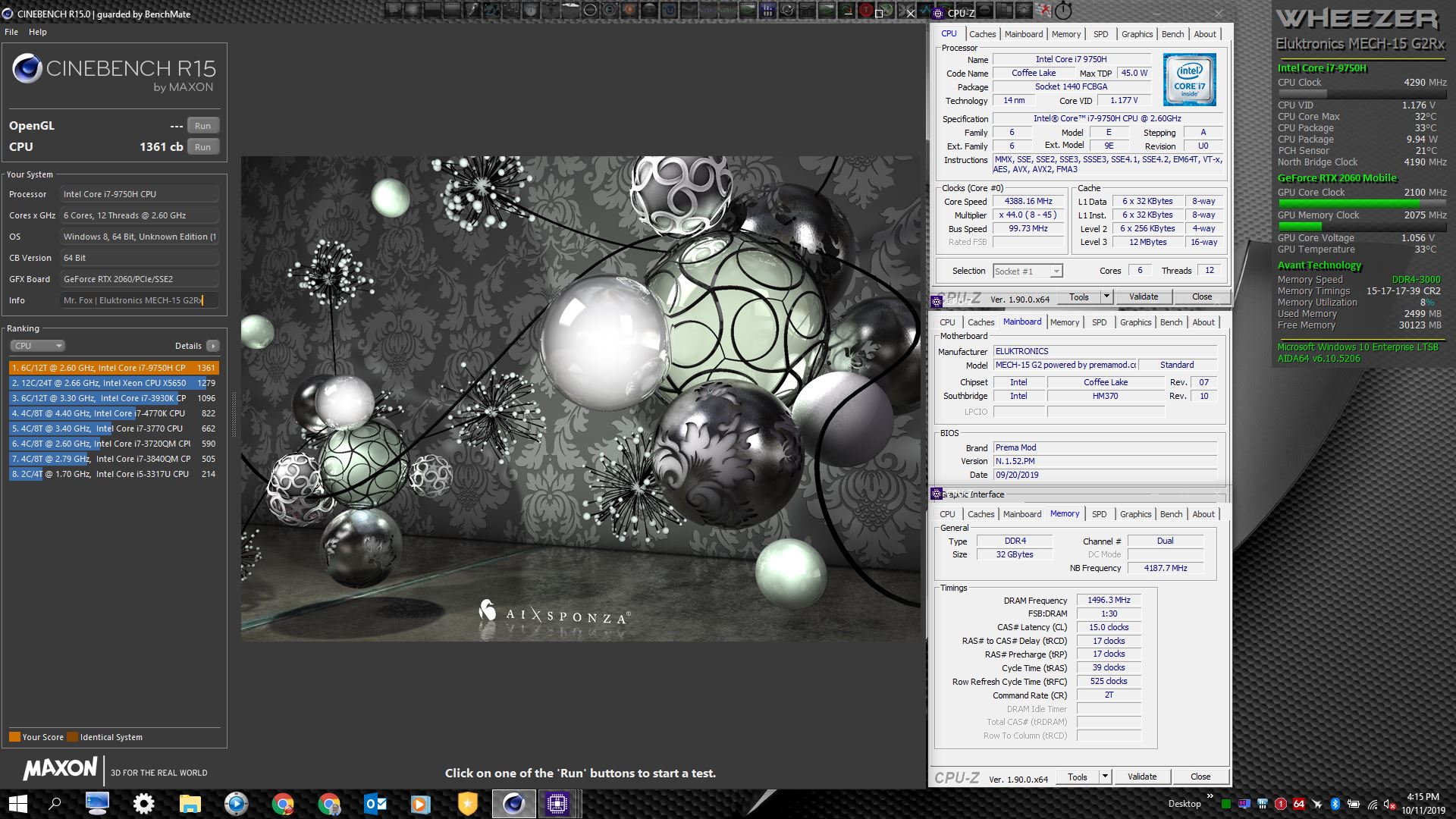Select ranking row 'Intel Core i7-9750H' 1361
This screenshot has height=819, width=1456.
click(114, 368)
